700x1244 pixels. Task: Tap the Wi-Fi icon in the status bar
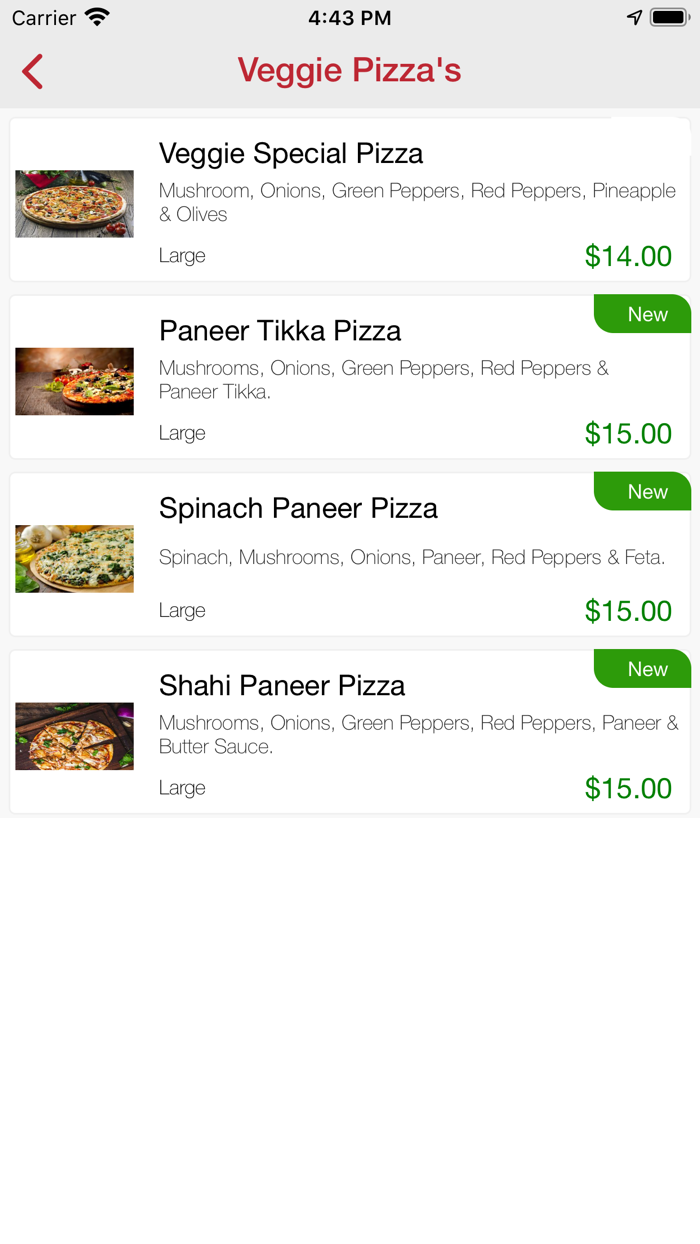[x=94, y=16]
